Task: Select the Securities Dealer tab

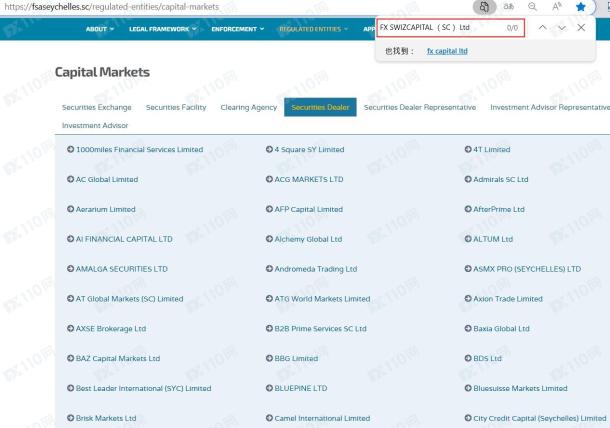Action: click(x=320, y=107)
